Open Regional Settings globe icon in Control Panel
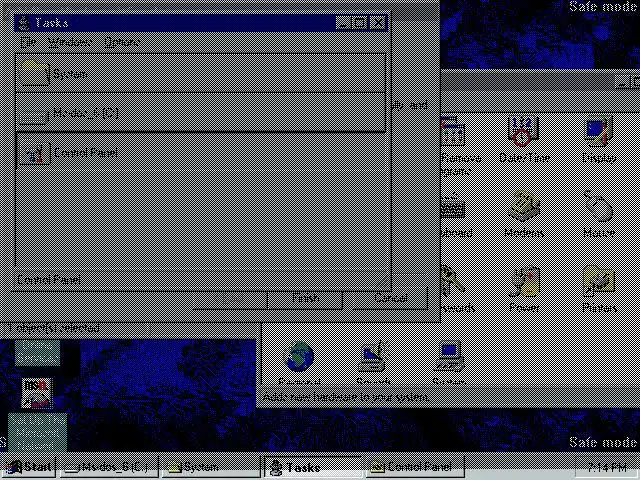The height and width of the screenshot is (480, 640). (x=299, y=357)
